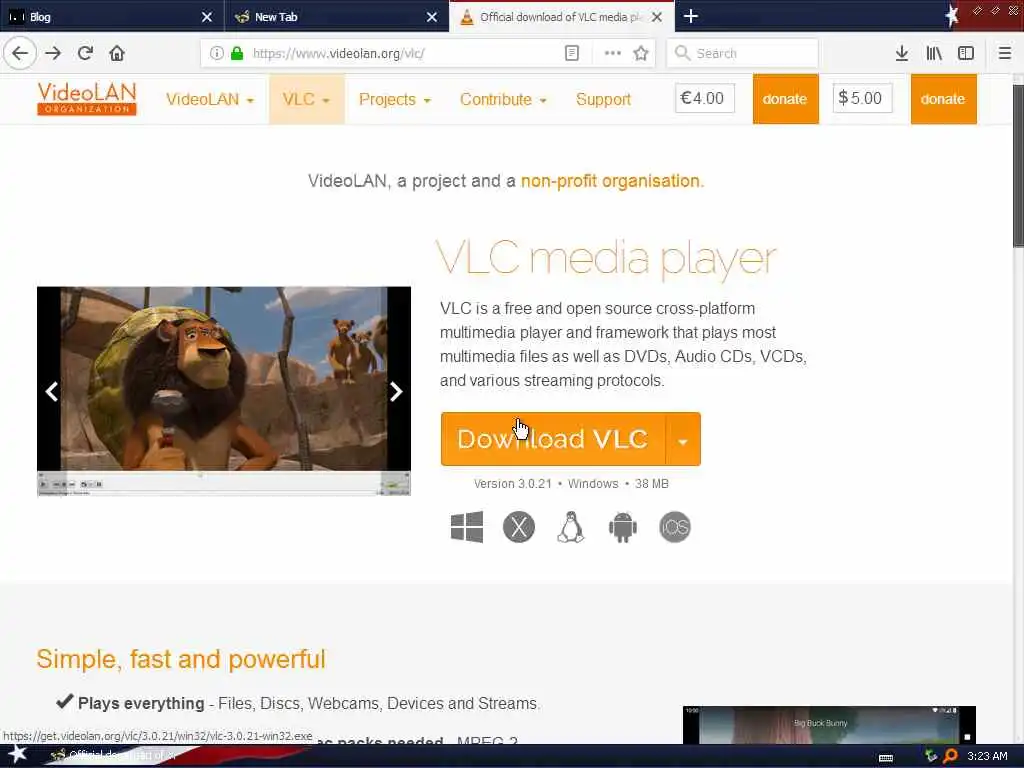Click donate button next to euro amount
1024x768 pixels.
point(785,99)
